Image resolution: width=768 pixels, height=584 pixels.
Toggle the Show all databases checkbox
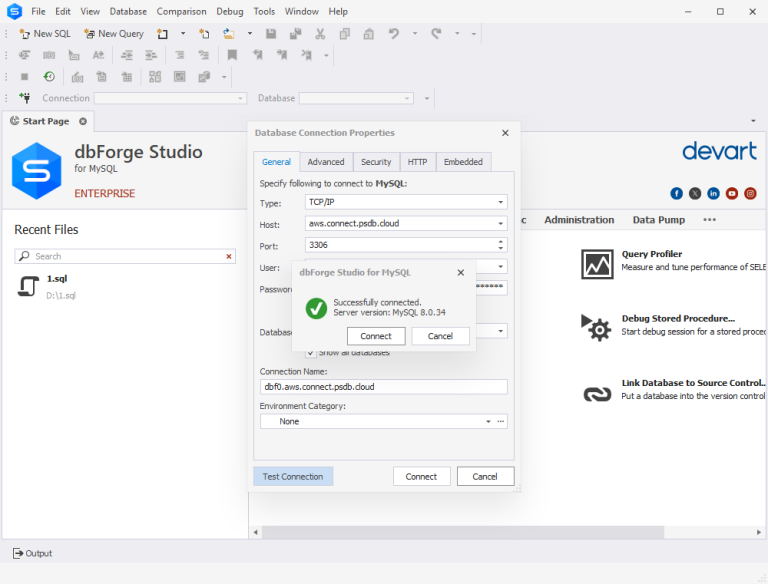coord(311,352)
